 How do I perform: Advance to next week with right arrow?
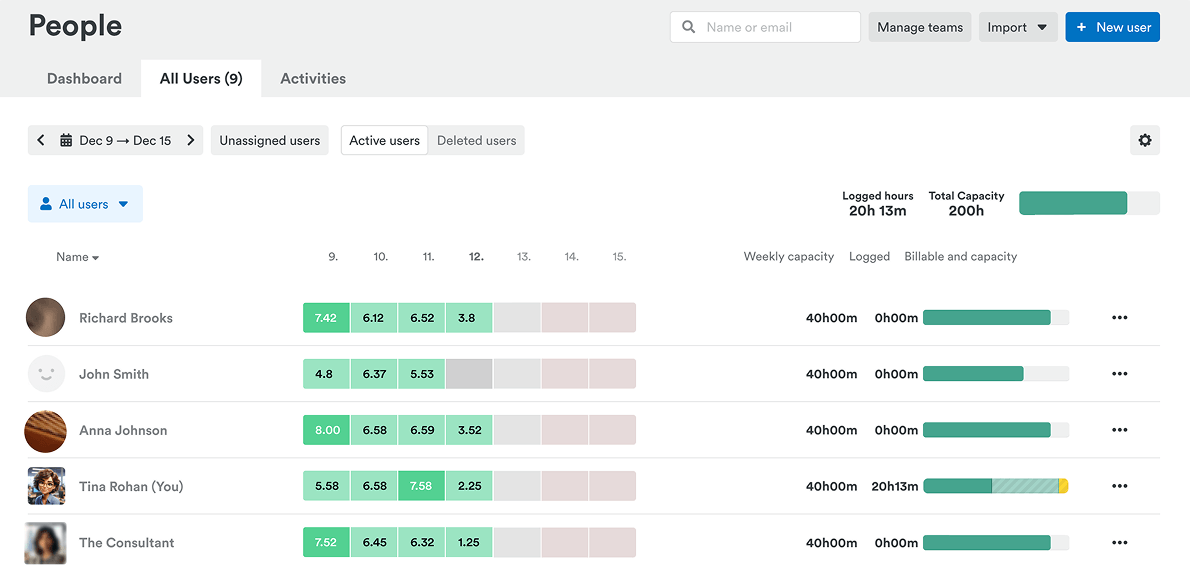(191, 141)
